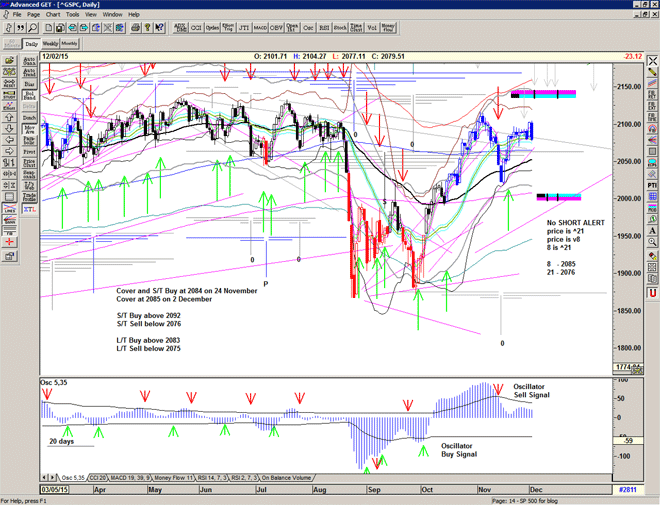The height and width of the screenshot is (505, 660).
Task: Open the Window menu
Action: [x=112, y=15]
